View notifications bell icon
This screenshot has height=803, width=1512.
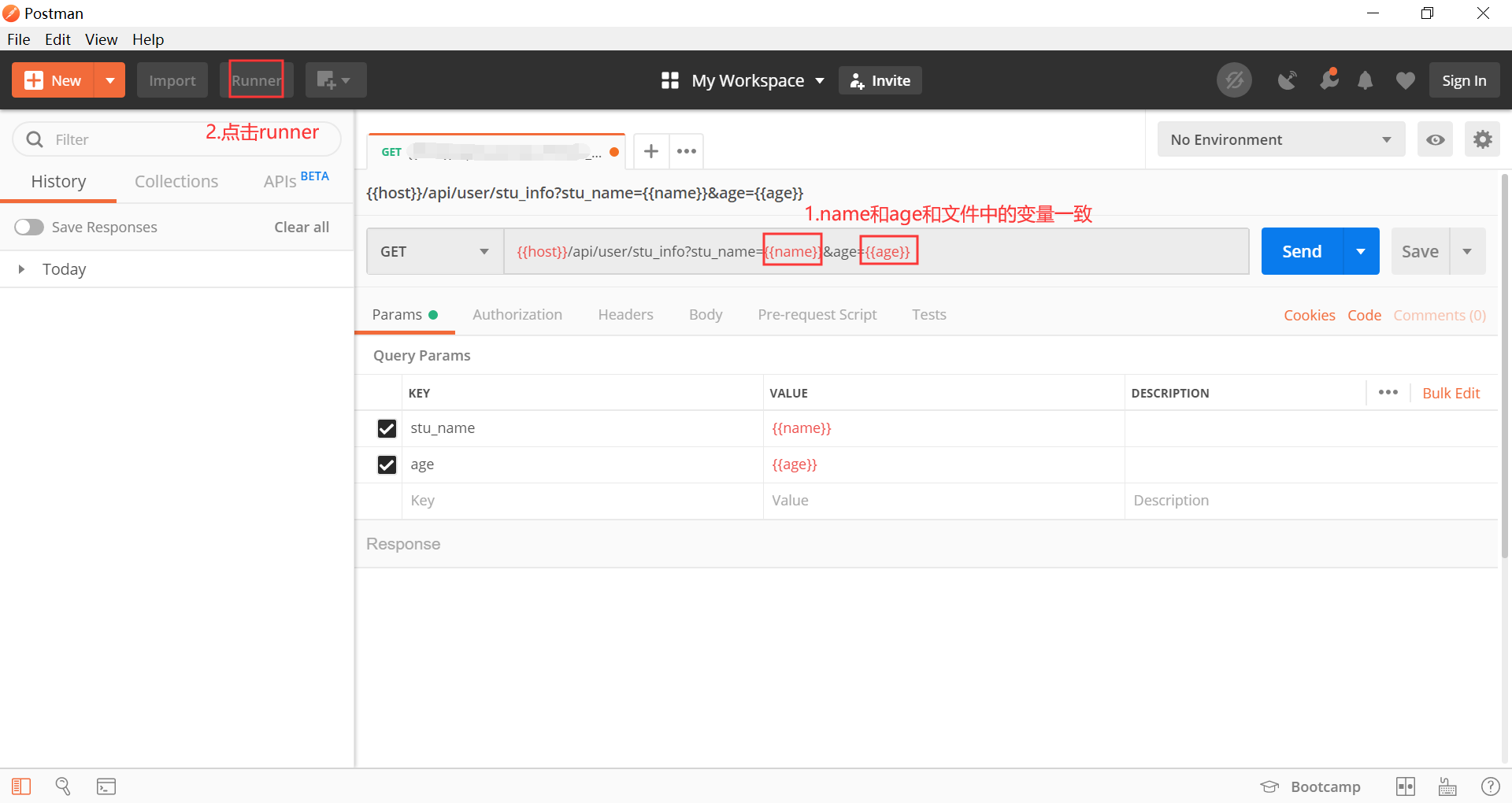[x=1366, y=80]
